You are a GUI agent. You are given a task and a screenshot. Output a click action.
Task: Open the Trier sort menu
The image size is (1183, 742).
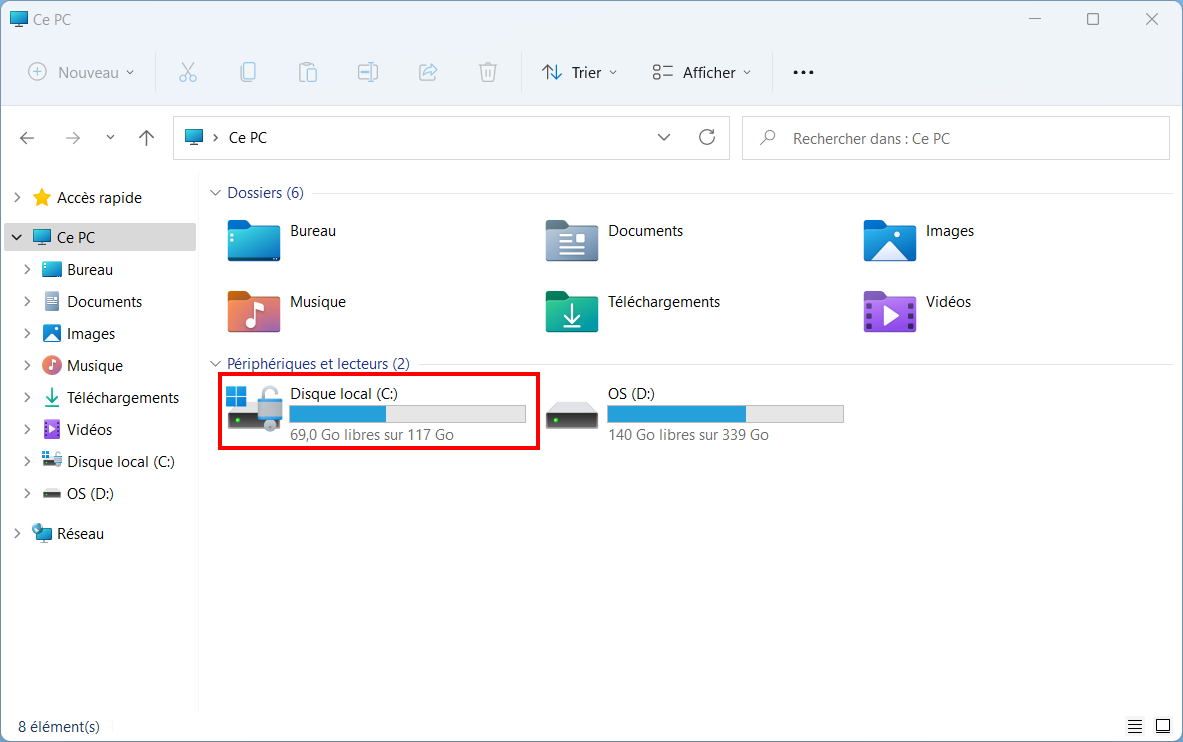[579, 72]
